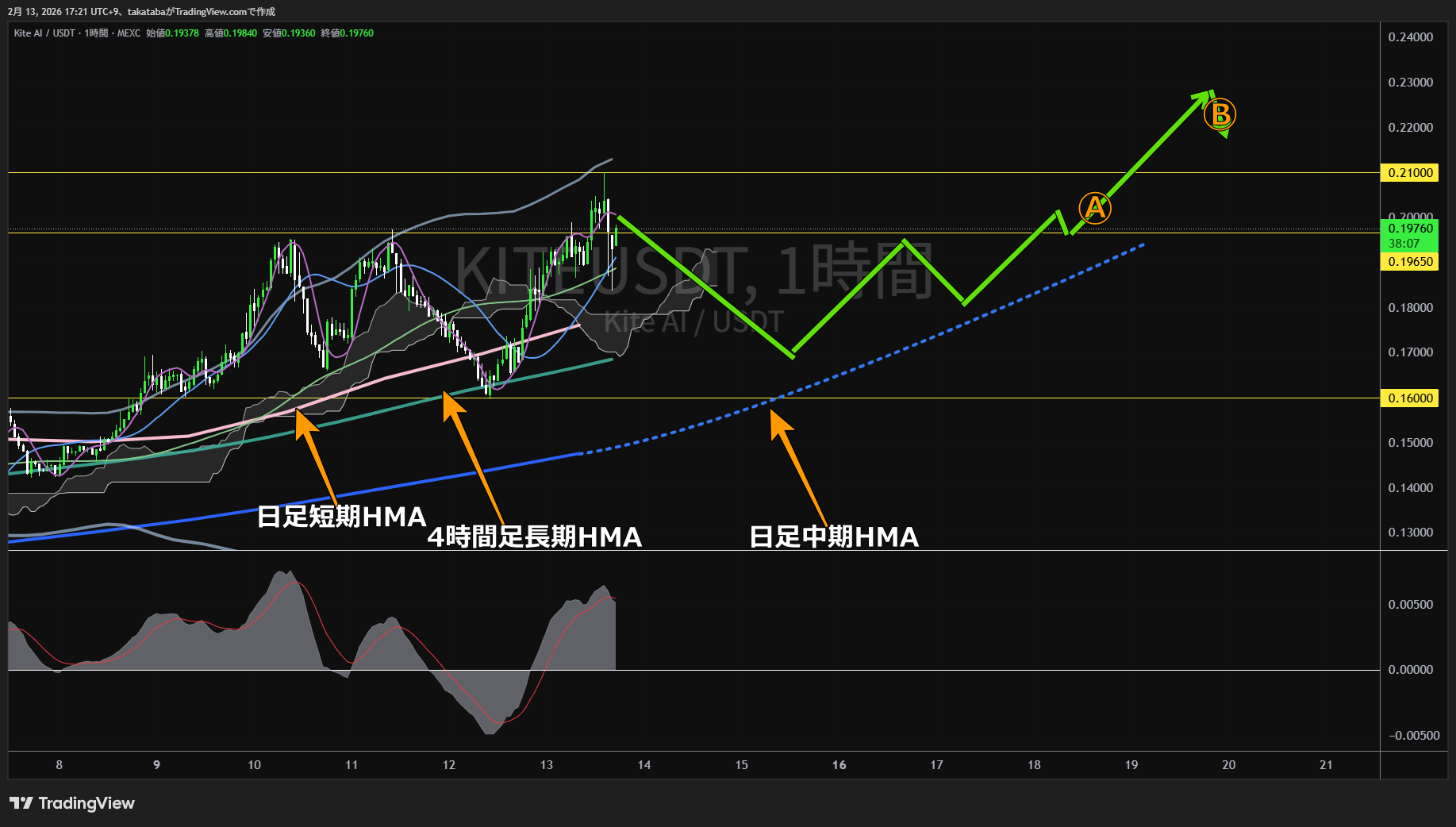Click the 0.24000 label on price scale

1410,37
